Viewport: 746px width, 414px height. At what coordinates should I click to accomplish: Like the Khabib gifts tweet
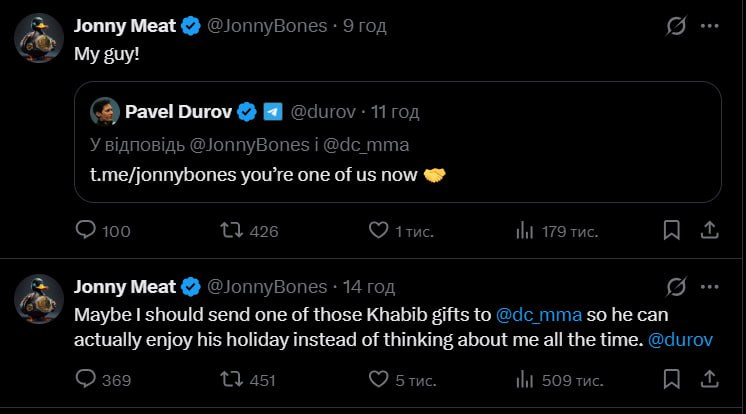(x=378, y=380)
